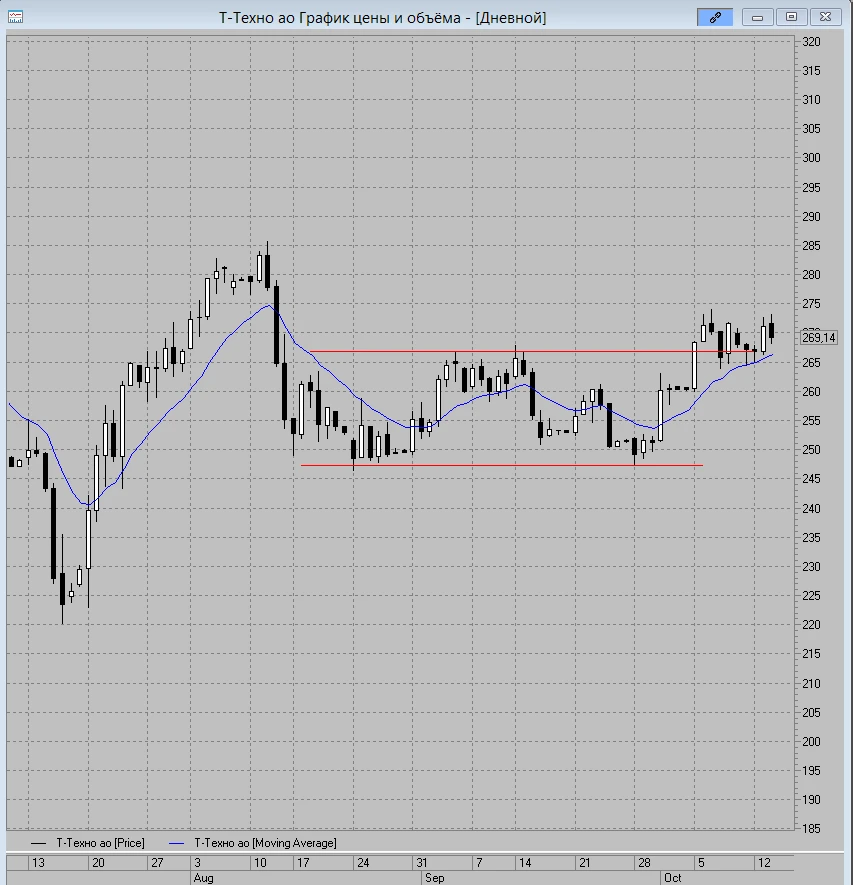Click the 185 price axis label
The height and width of the screenshot is (885, 853).
click(x=812, y=829)
